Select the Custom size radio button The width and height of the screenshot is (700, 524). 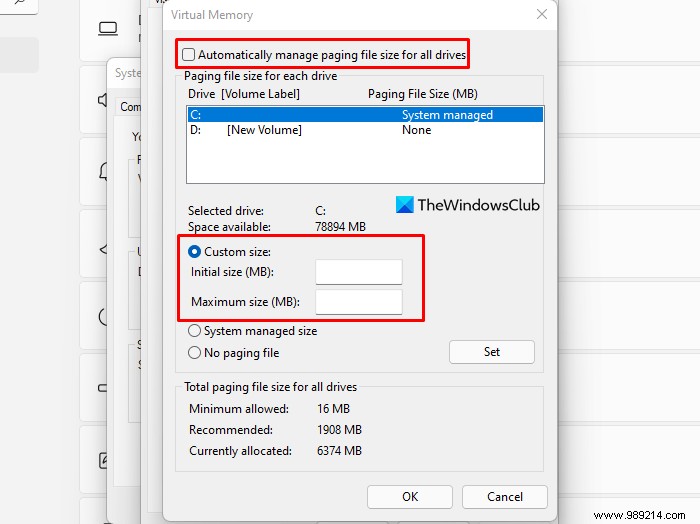click(194, 252)
